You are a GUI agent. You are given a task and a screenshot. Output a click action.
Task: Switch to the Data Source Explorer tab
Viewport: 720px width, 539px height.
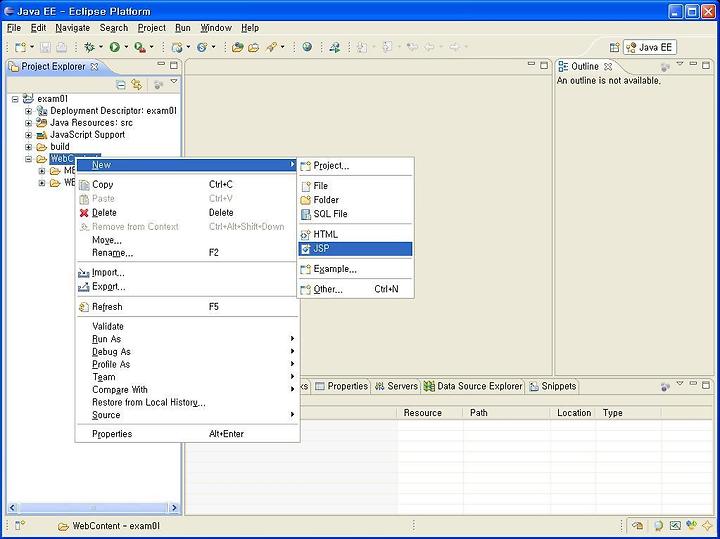tap(473, 387)
